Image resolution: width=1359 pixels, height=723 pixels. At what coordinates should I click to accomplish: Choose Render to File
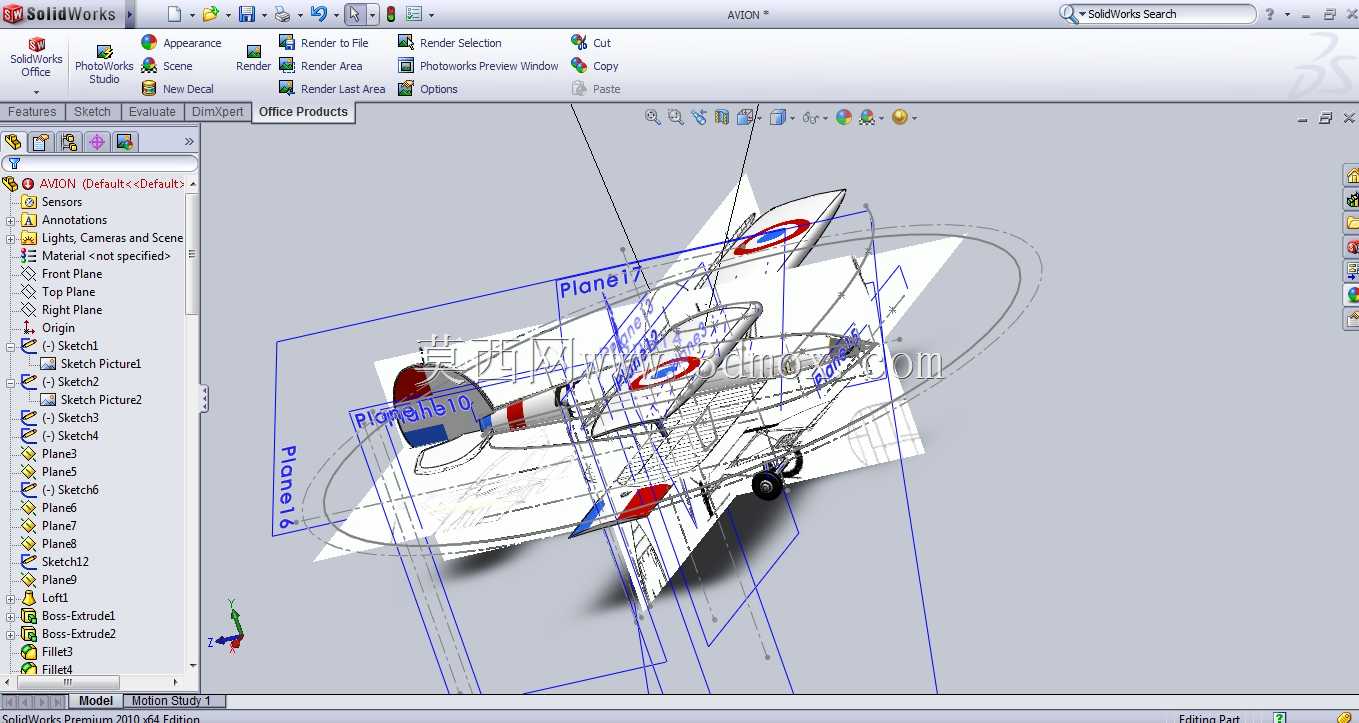323,43
